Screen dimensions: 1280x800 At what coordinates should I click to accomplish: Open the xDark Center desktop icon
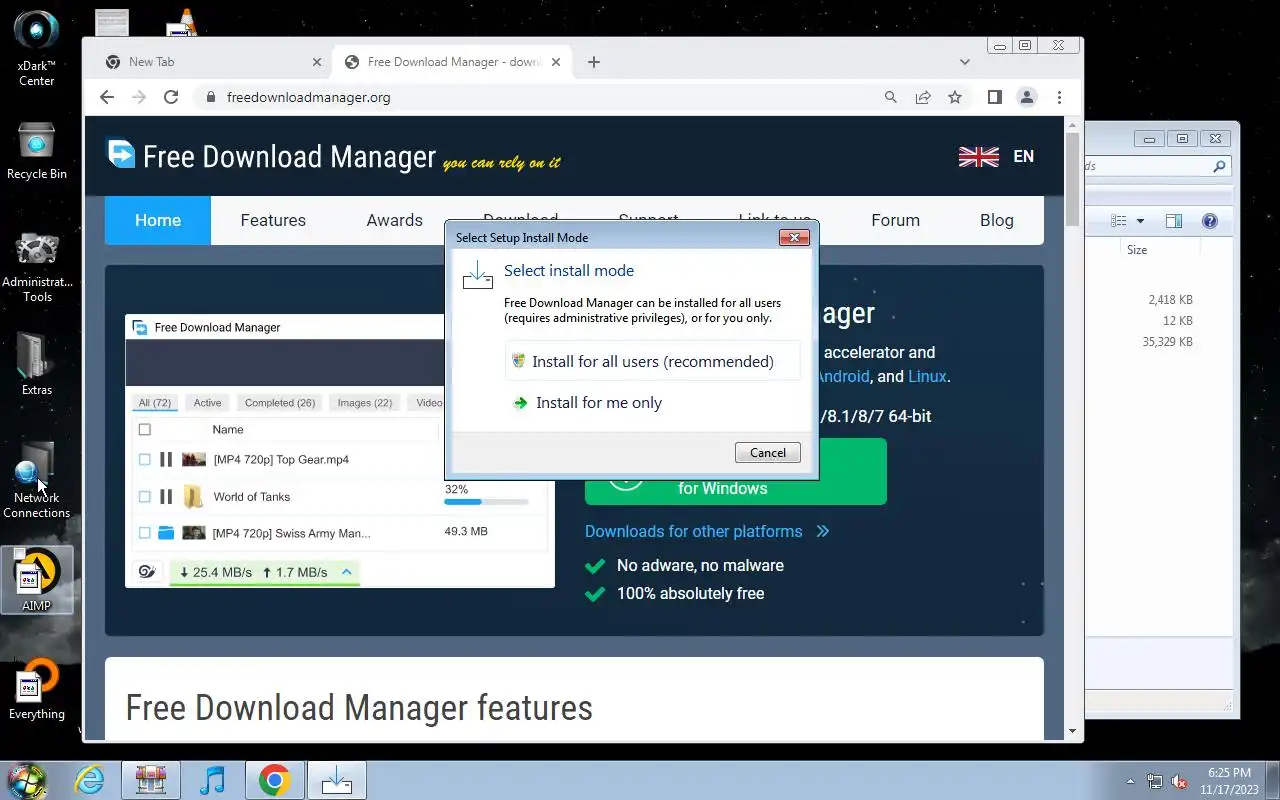(37, 48)
